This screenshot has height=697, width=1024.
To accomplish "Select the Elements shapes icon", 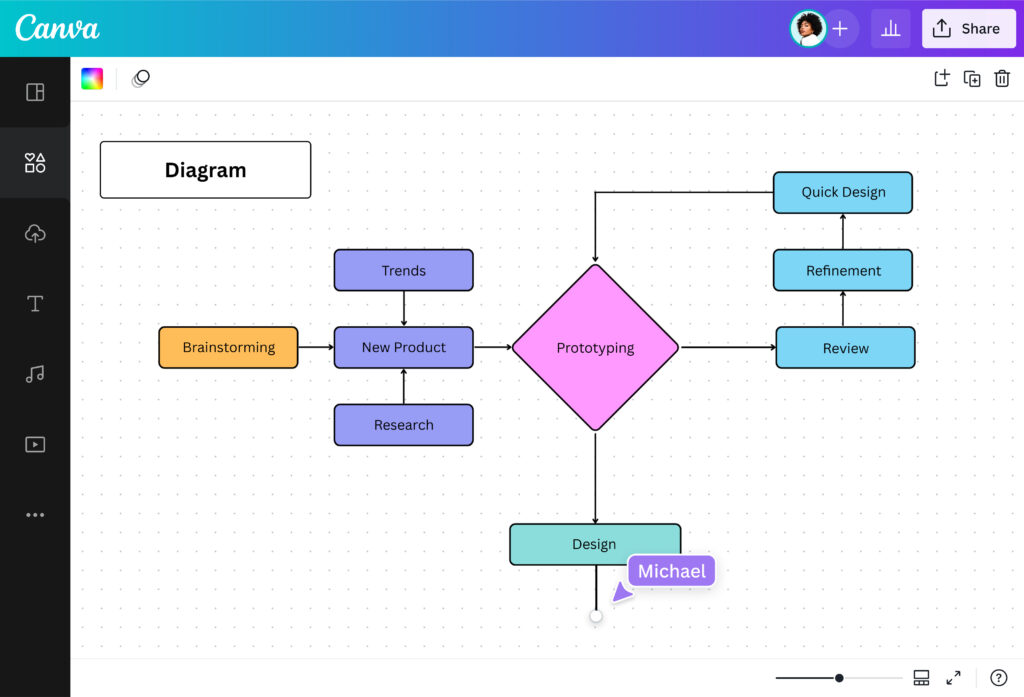I will pos(35,163).
